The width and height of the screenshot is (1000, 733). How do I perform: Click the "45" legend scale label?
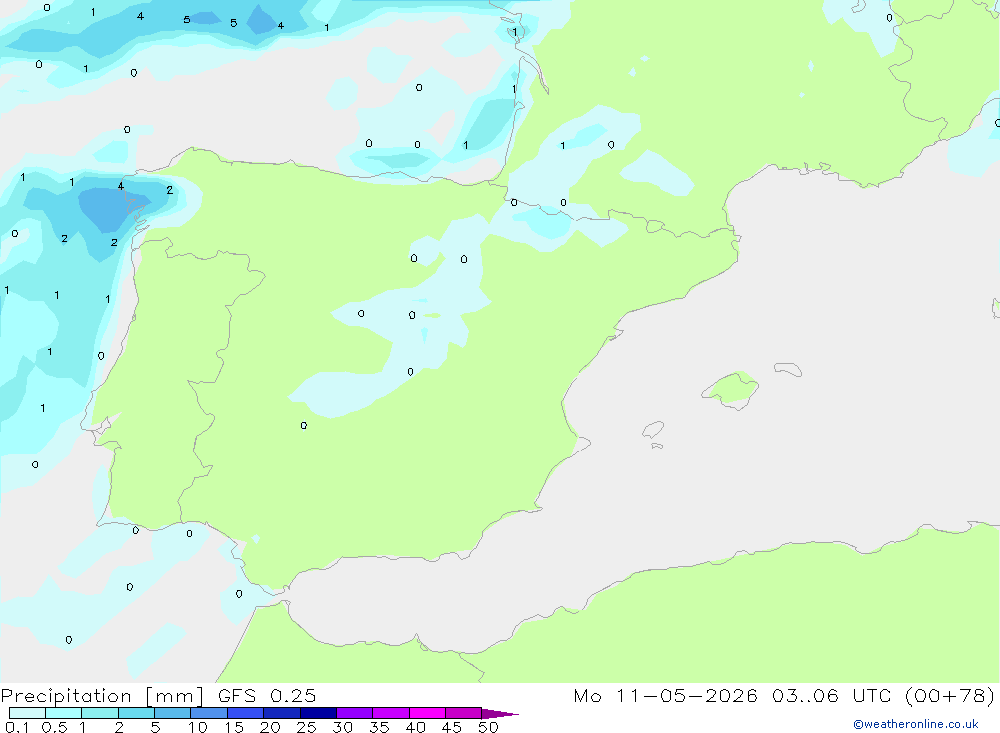coord(452,727)
